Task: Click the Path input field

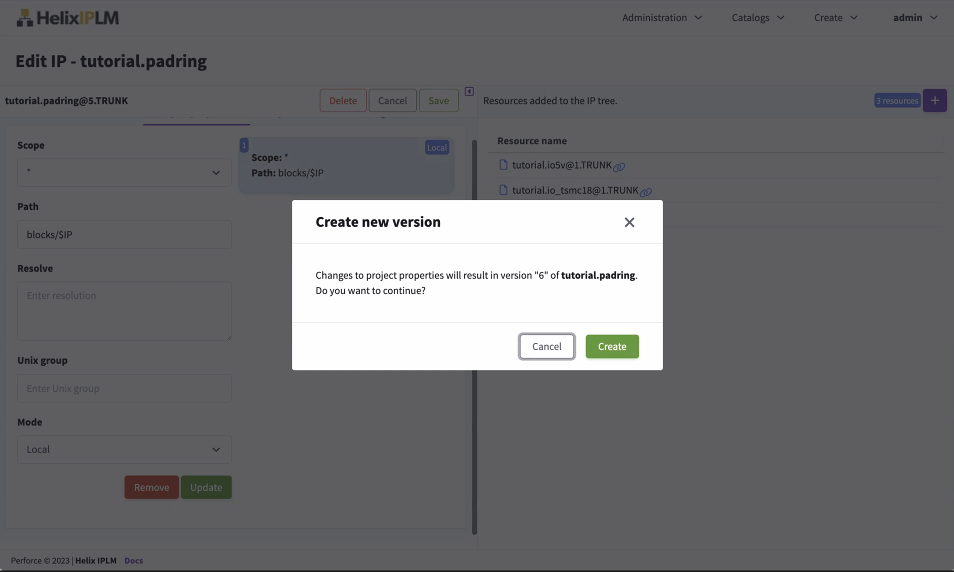Action: pos(124,234)
